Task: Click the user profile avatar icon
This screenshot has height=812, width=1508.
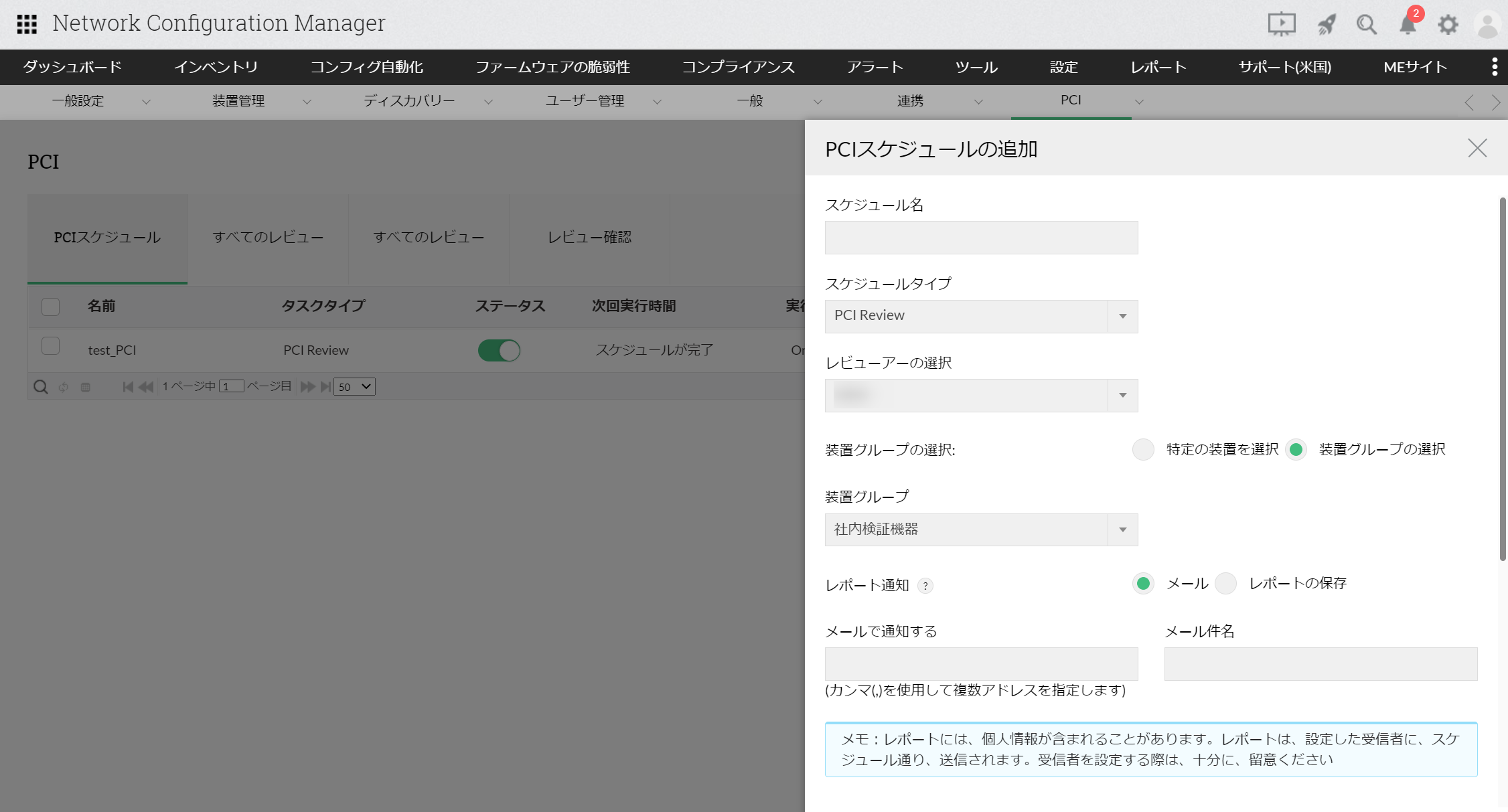Action: pos(1487,25)
